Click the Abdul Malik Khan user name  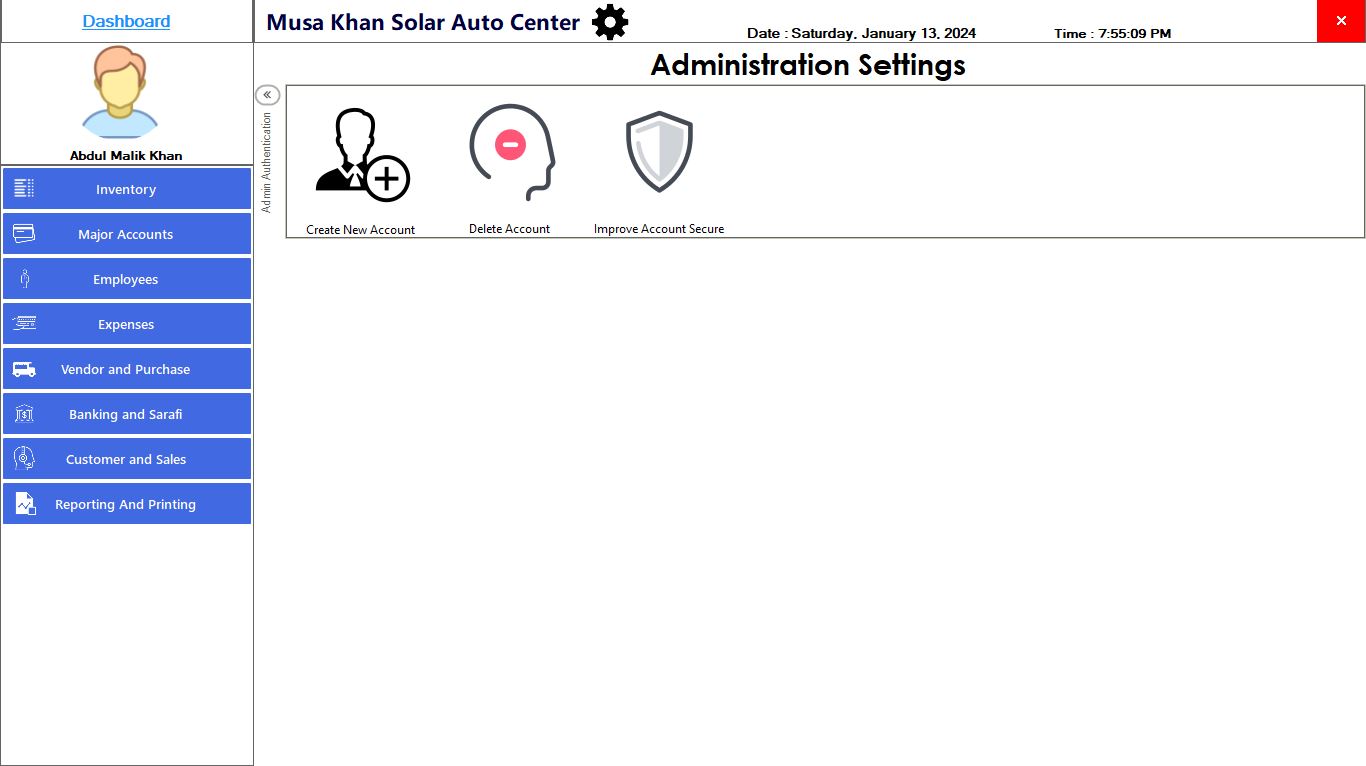(126, 155)
